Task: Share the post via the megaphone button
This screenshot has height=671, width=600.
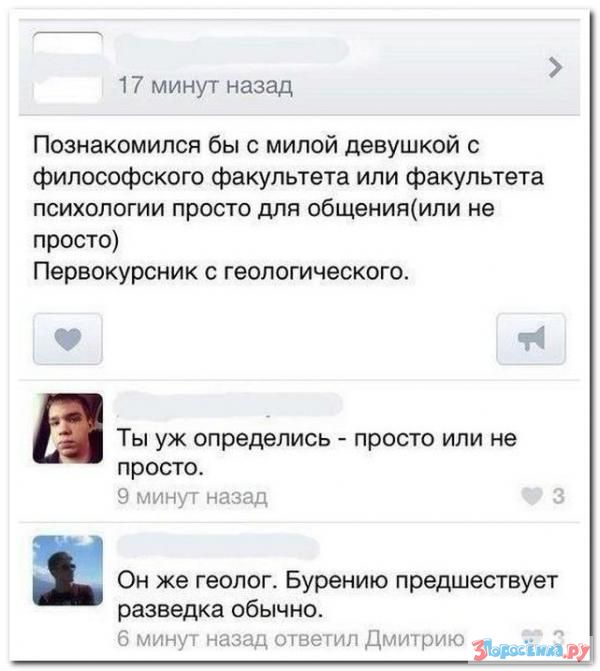Action: (531, 339)
